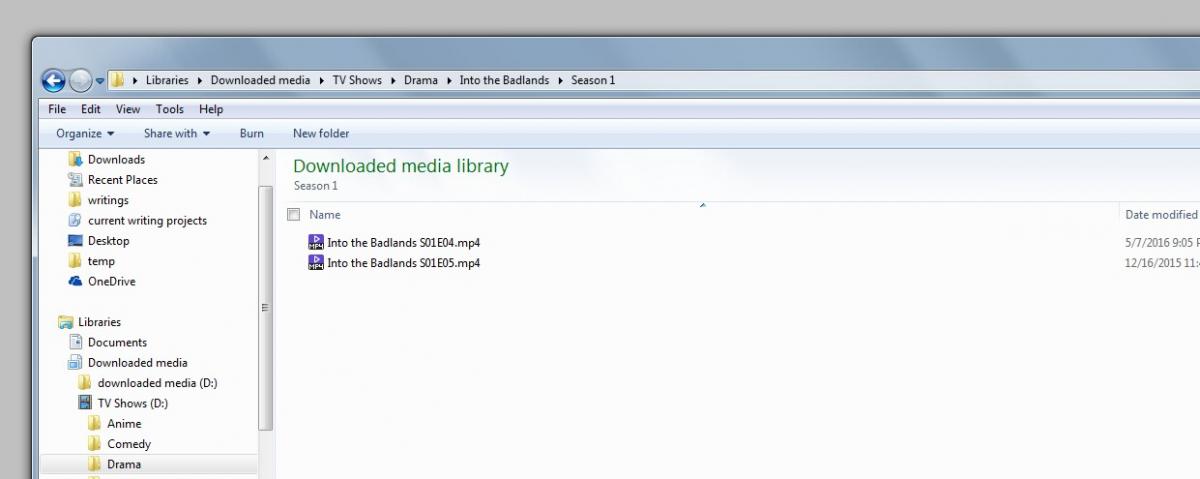
Task: Expand the arrow after Into the Badlands breadcrumb
Action: point(560,80)
